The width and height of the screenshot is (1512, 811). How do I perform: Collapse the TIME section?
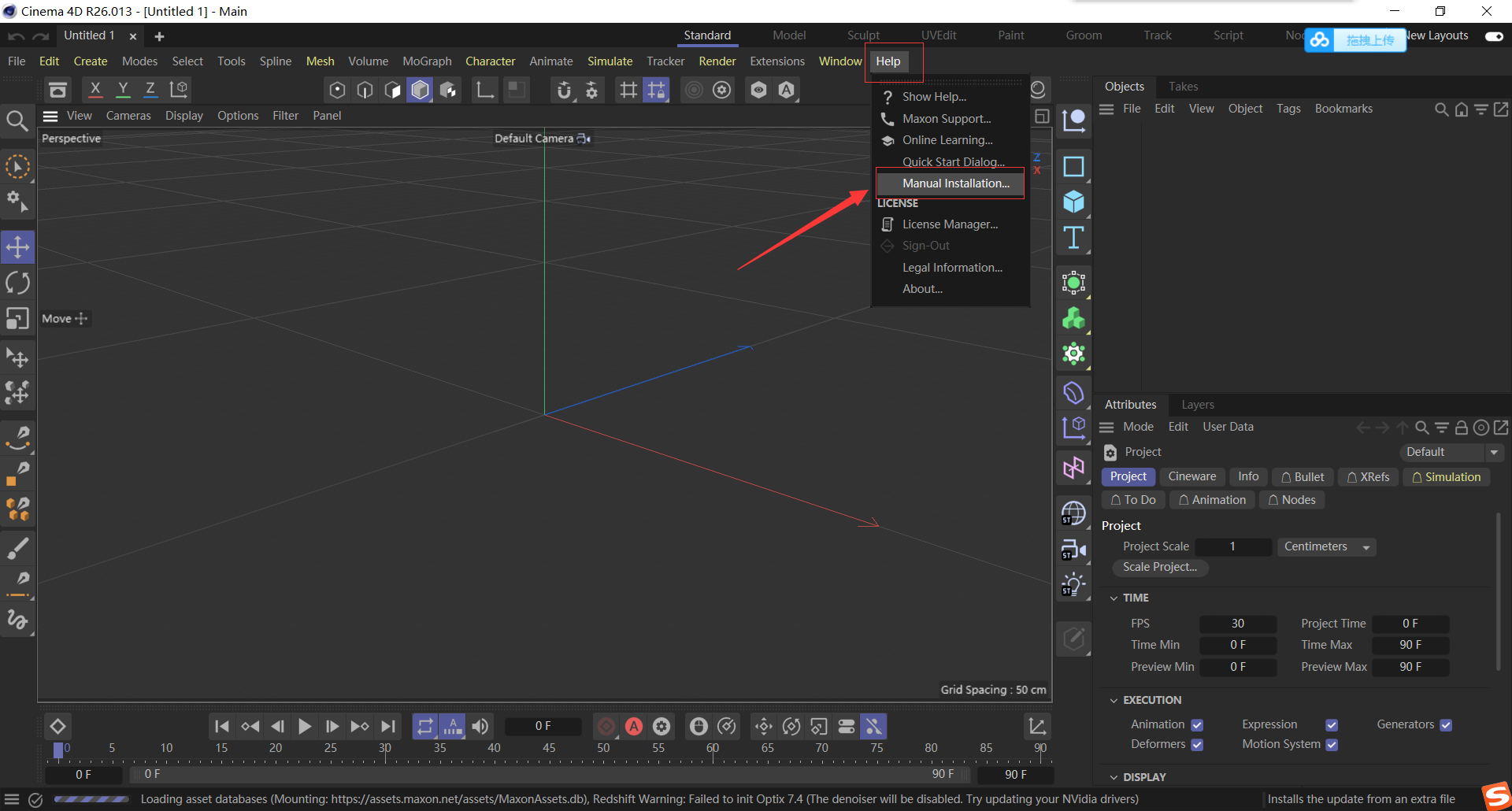point(1114,598)
